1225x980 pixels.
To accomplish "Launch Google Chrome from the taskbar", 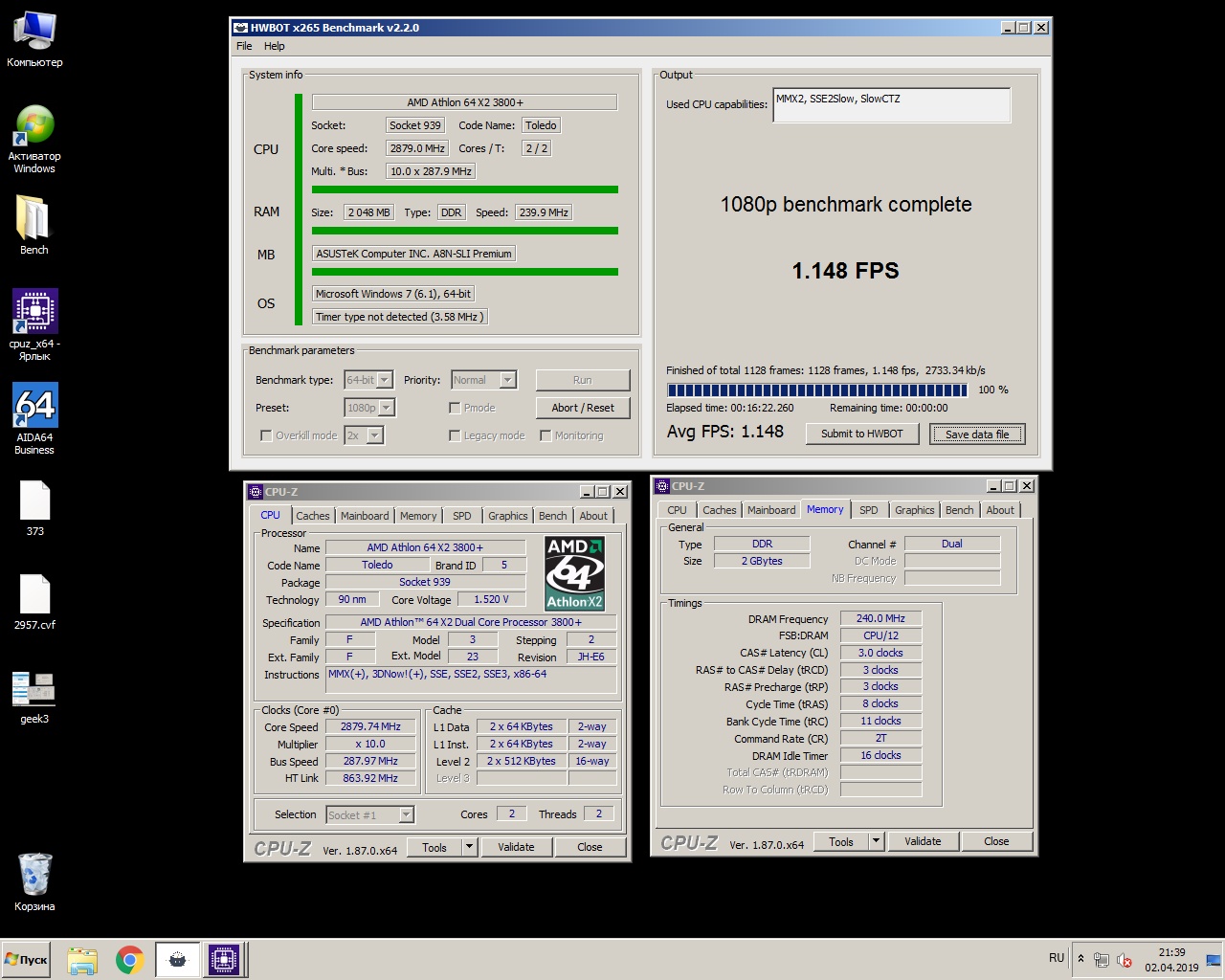I will [x=130, y=960].
